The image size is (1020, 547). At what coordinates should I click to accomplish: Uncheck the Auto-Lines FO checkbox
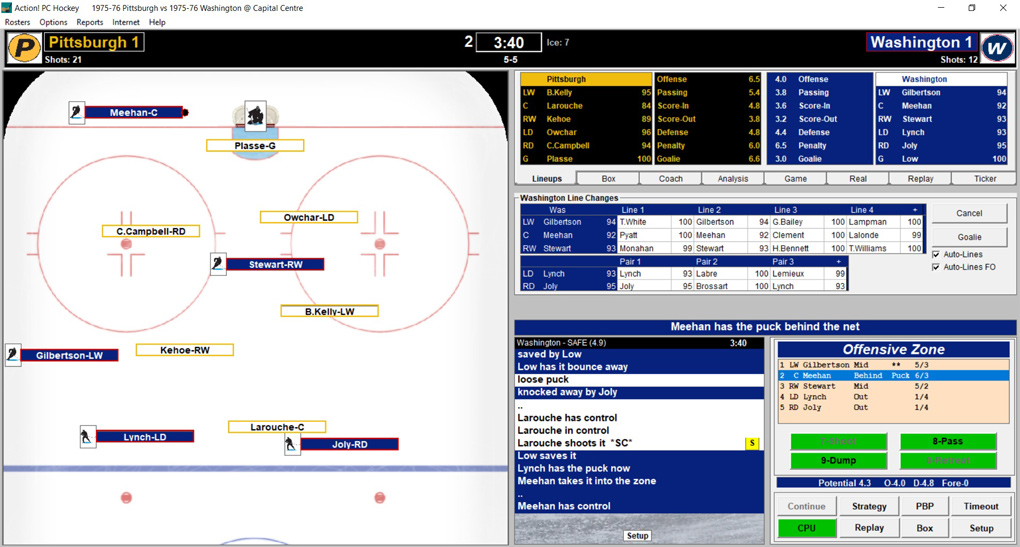coord(936,267)
